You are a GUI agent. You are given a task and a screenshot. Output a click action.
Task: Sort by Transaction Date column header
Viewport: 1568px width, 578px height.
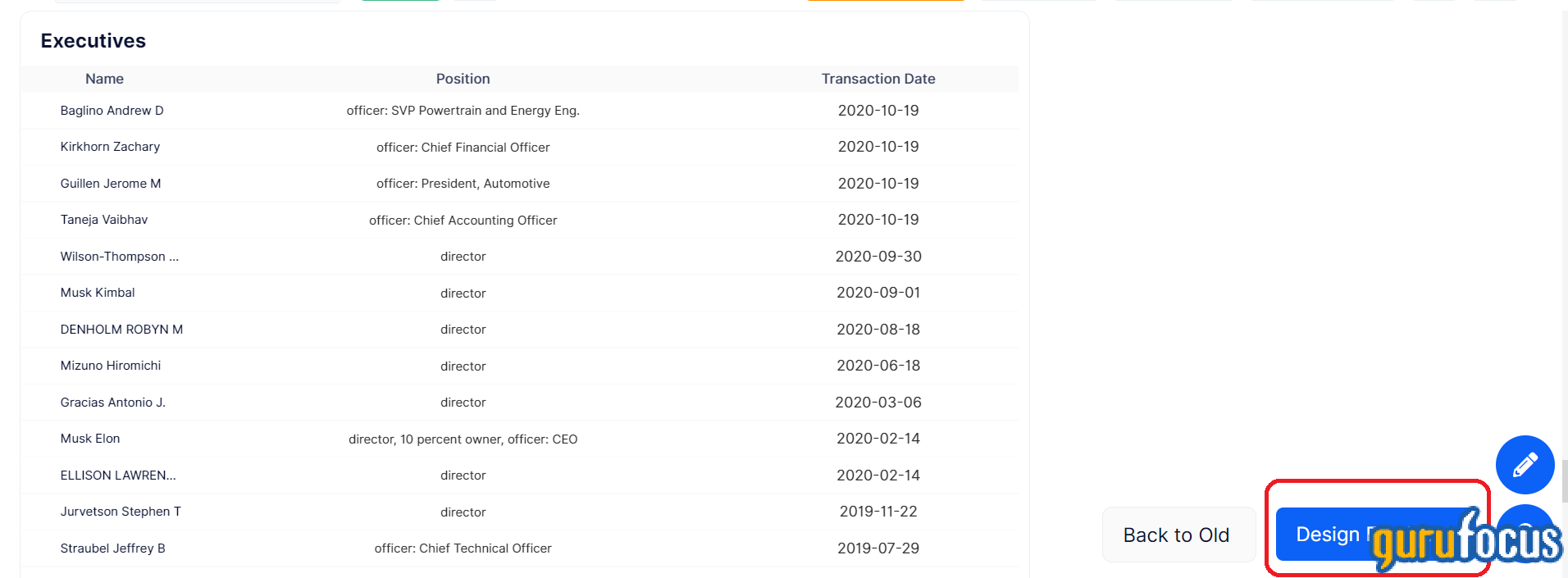(877, 79)
